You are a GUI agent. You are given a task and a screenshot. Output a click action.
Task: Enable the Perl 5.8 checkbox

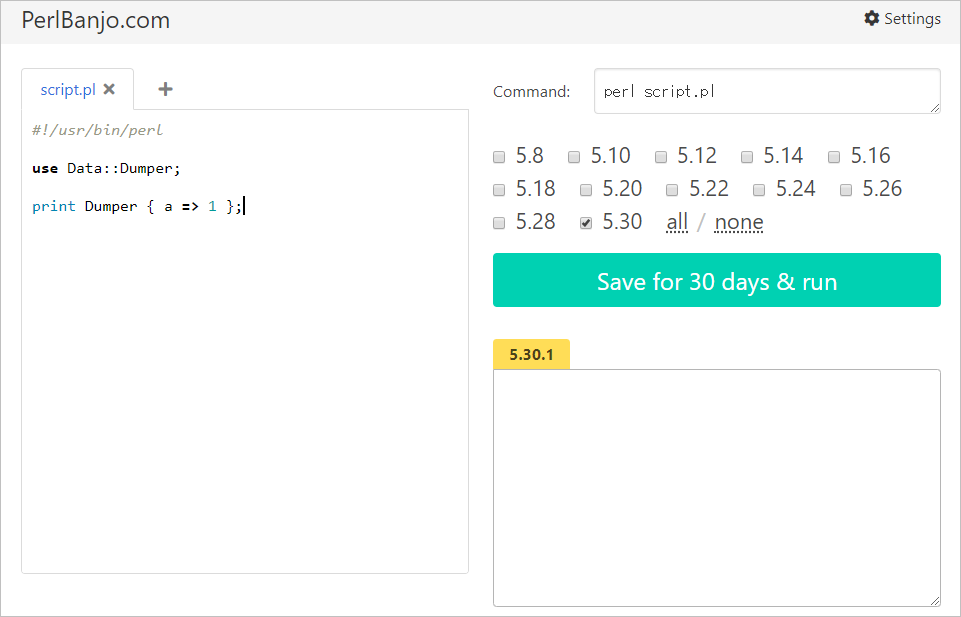pos(500,157)
